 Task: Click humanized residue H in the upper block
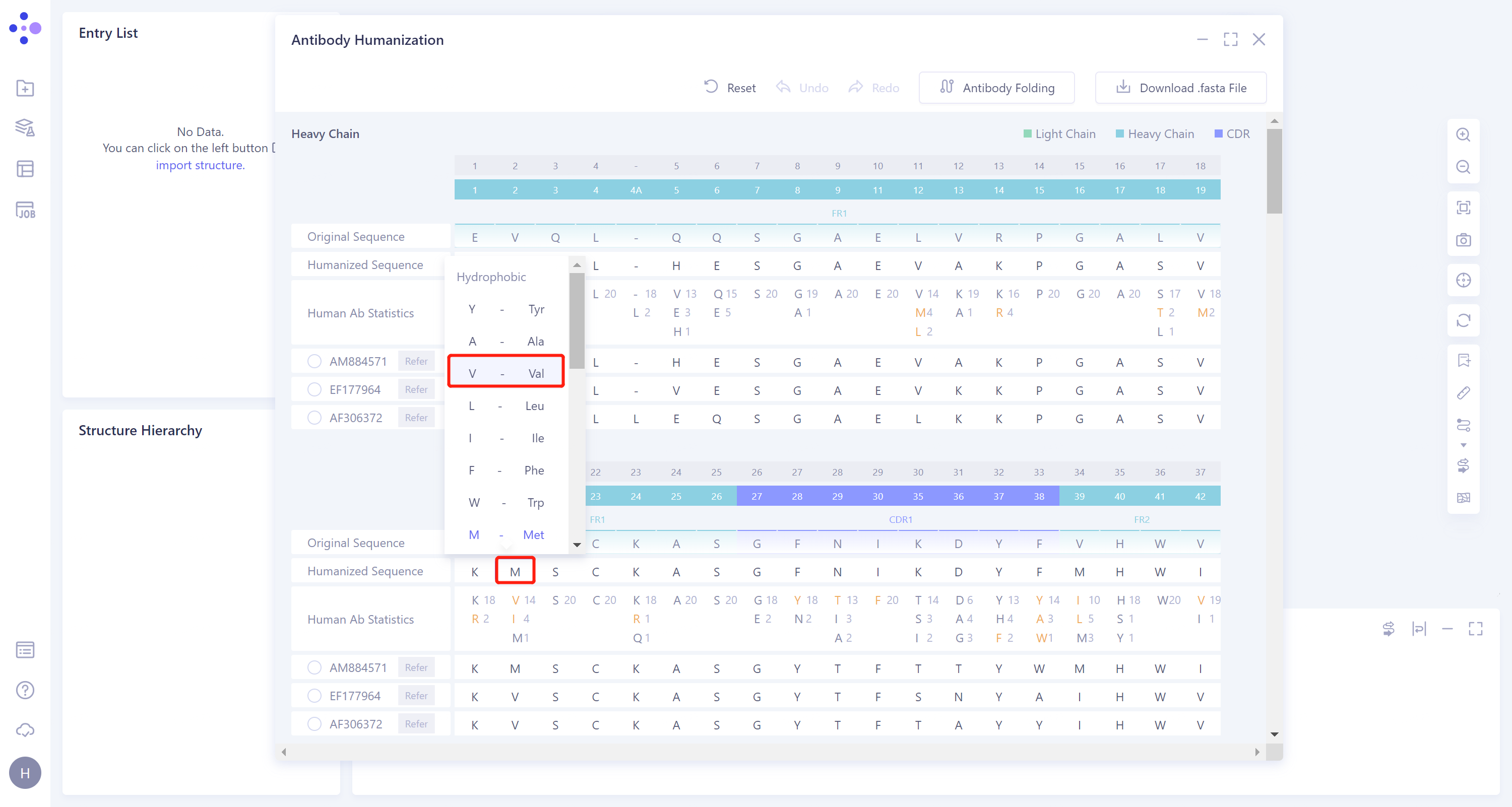coord(676,265)
